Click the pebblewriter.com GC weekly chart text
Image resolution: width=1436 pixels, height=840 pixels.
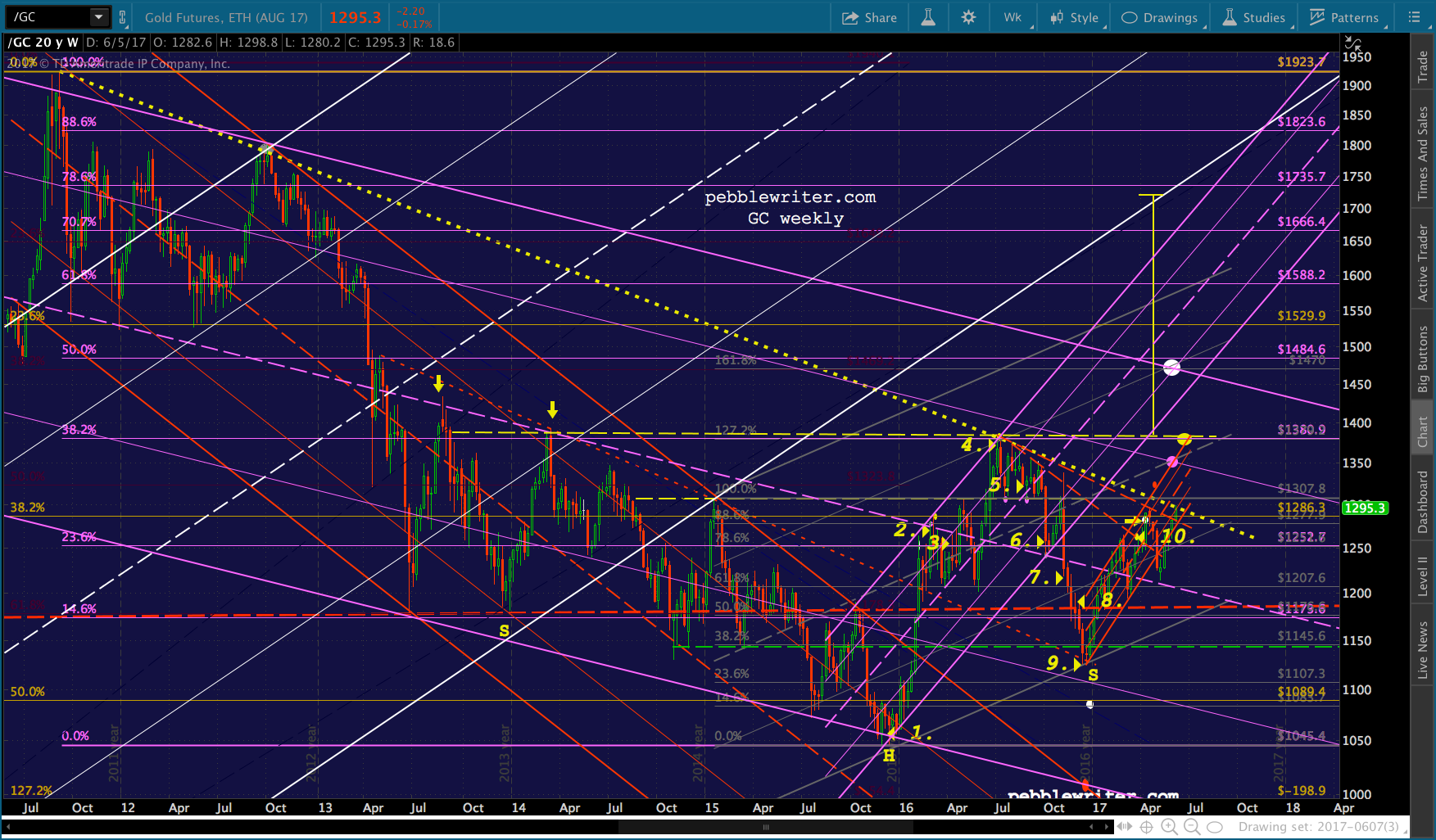[x=790, y=208]
